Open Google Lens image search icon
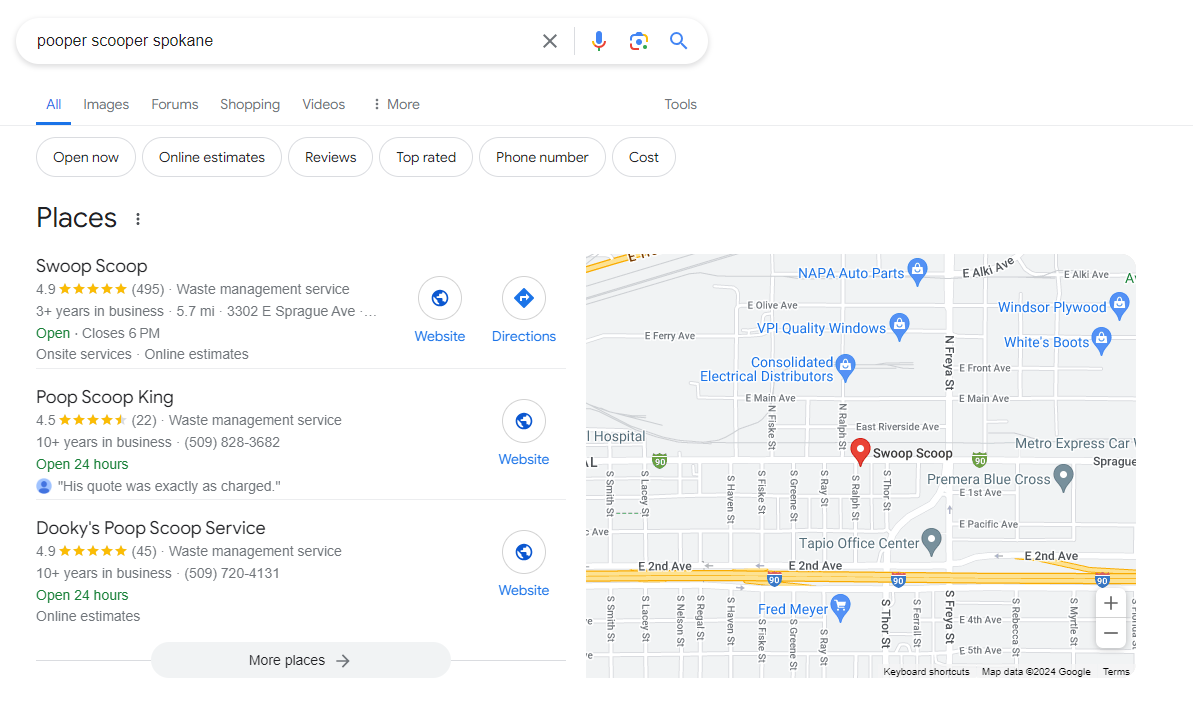This screenshot has width=1193, height=705. (x=638, y=41)
